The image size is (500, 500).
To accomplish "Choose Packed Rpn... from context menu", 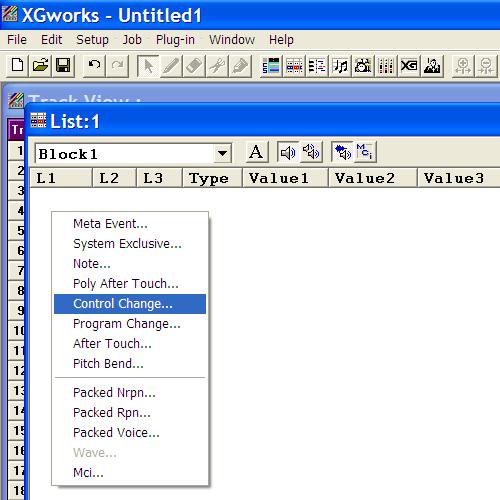I will [130, 413].
